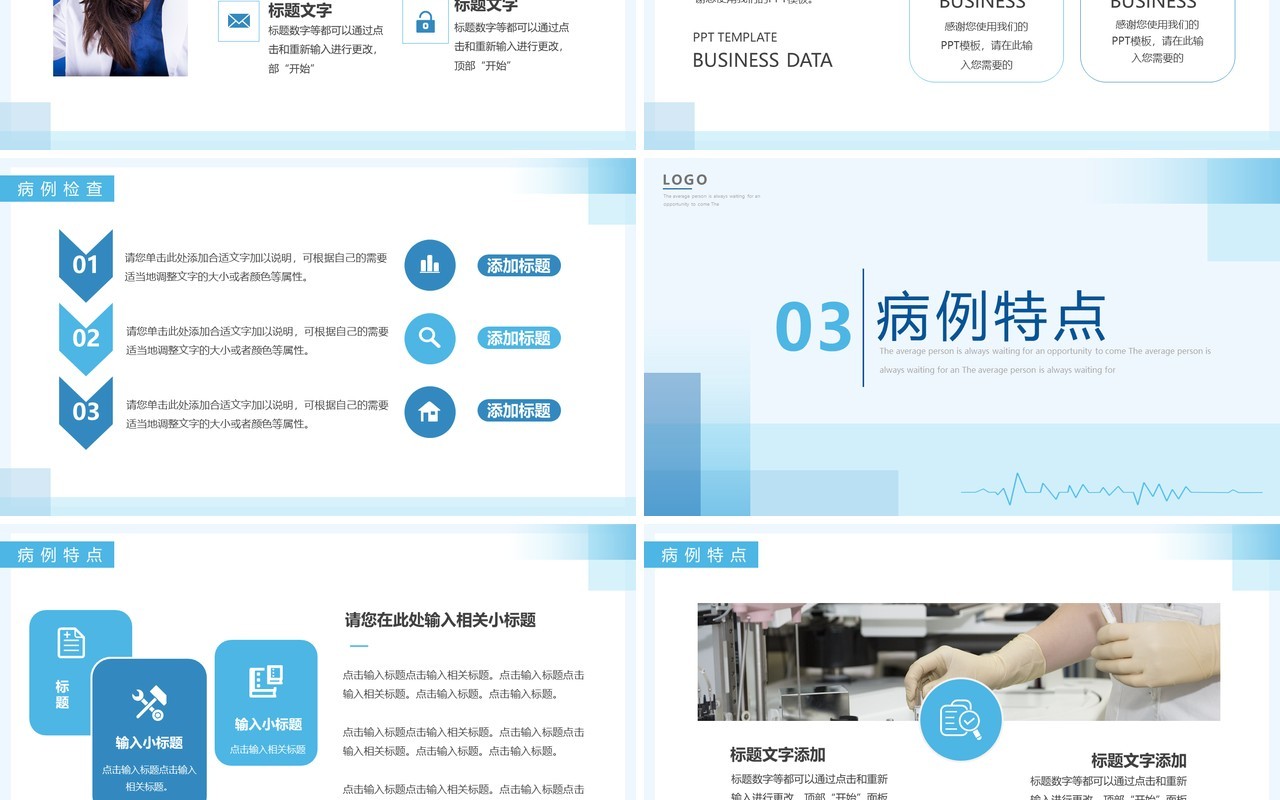Click the document checkmark icon on lab photo
The width and height of the screenshot is (1280, 800).
point(961,719)
